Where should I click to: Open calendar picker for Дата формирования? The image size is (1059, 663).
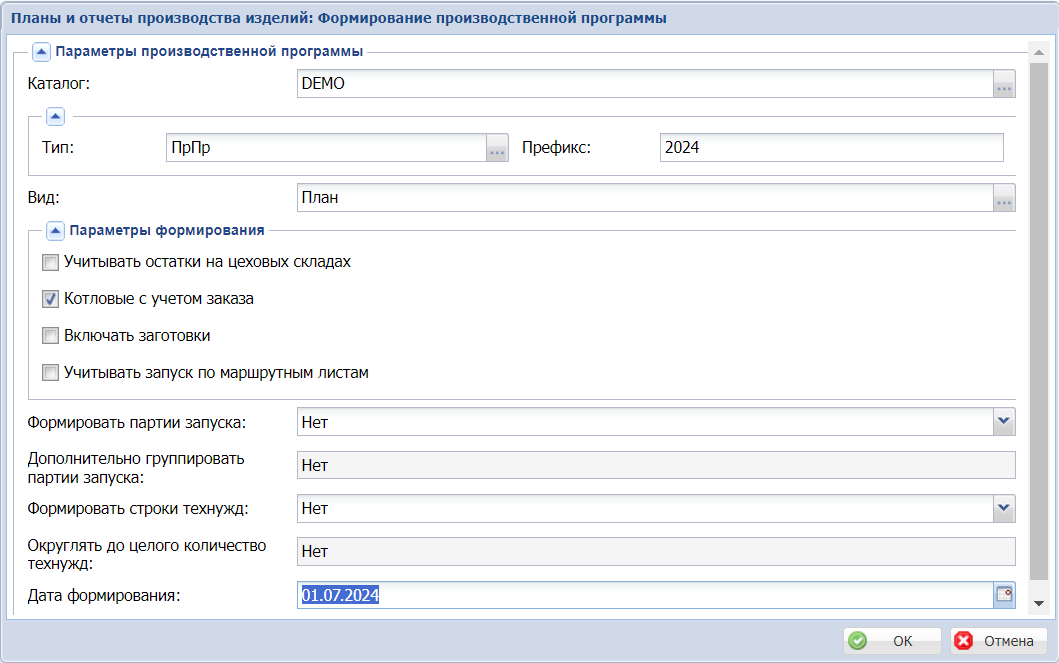click(x=1004, y=595)
